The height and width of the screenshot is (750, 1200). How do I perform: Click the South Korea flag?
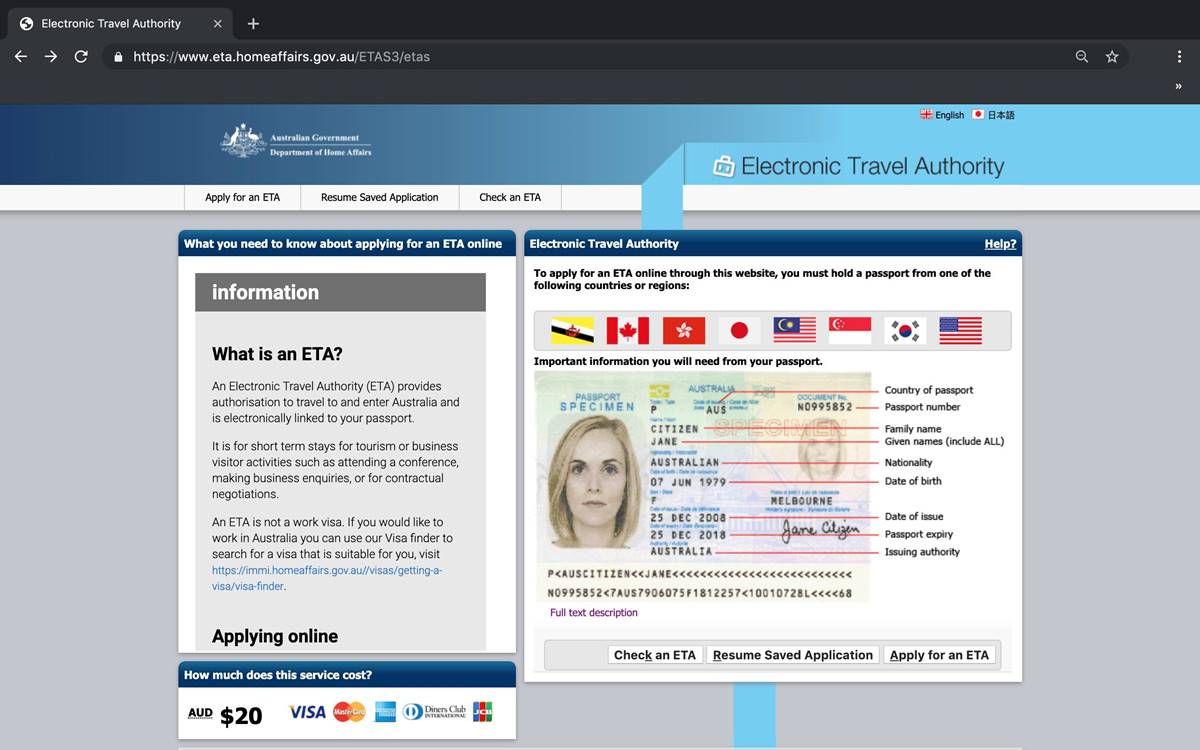click(x=905, y=331)
